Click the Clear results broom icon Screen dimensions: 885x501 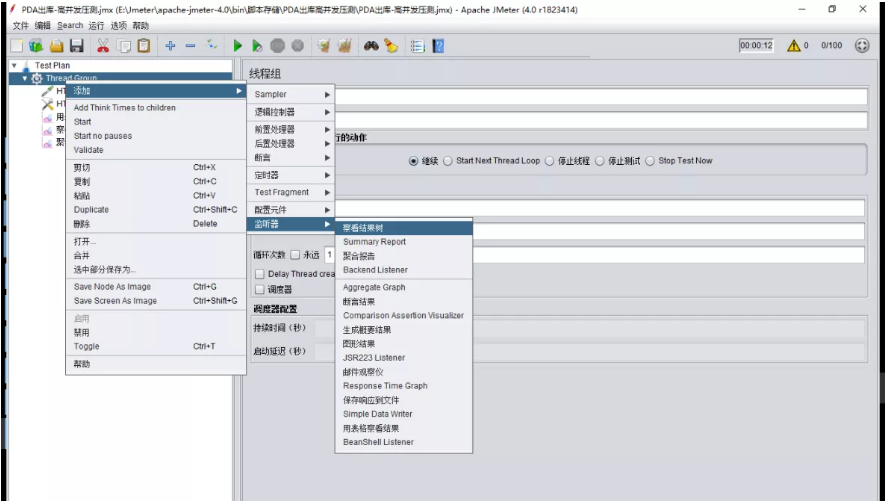point(323,46)
